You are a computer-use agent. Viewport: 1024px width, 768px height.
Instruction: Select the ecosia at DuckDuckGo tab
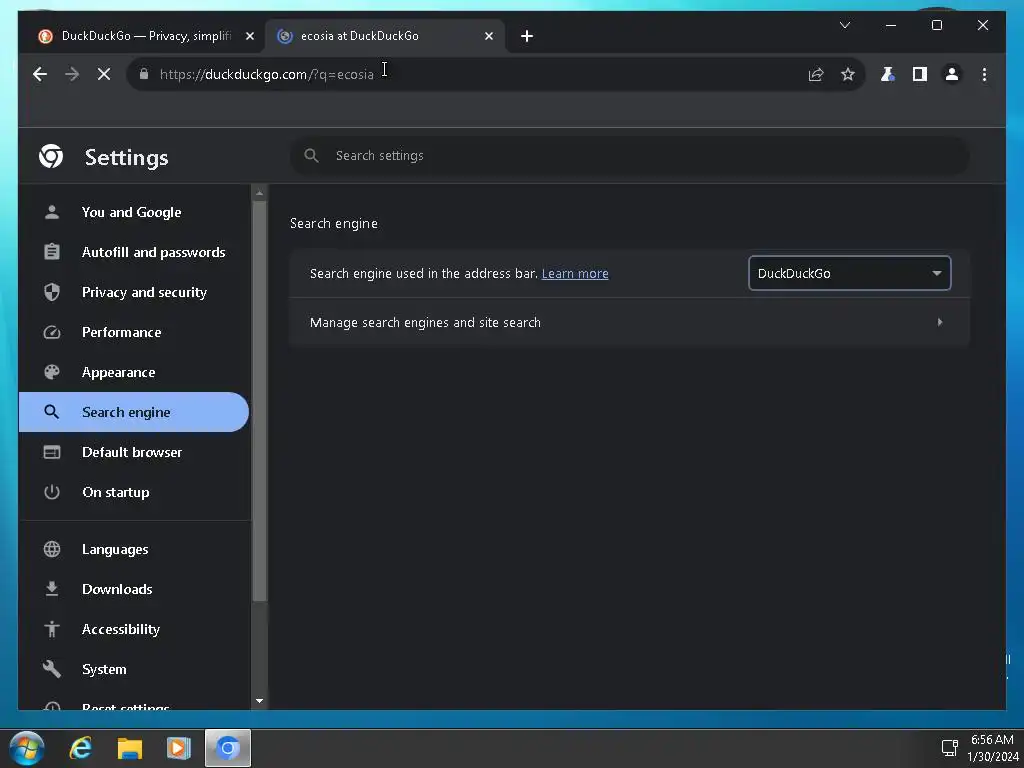[385, 36]
